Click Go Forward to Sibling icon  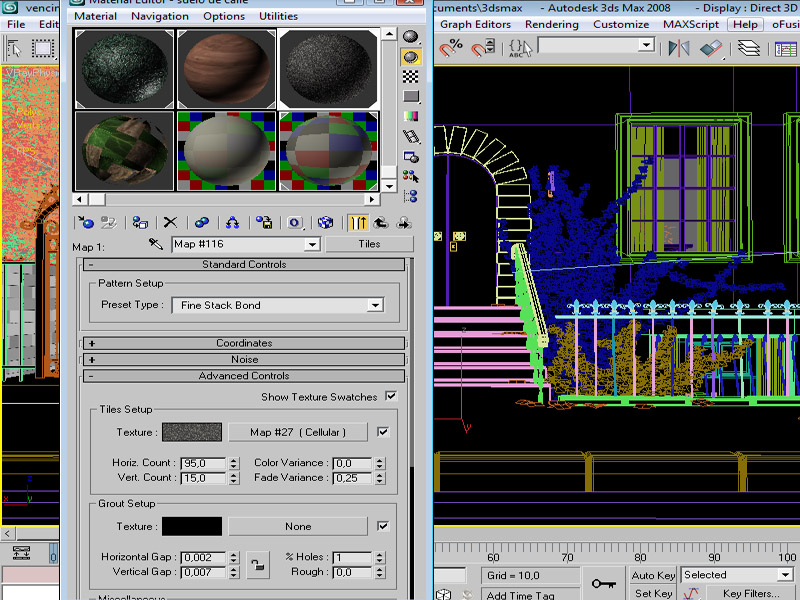(404, 222)
